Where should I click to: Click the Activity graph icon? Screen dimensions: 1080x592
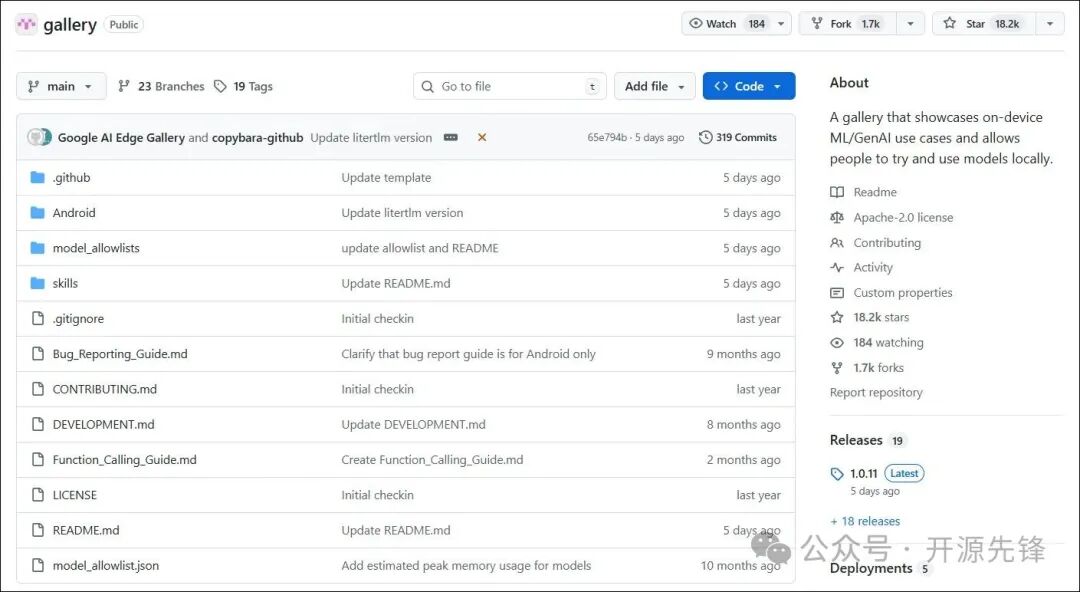pos(837,267)
